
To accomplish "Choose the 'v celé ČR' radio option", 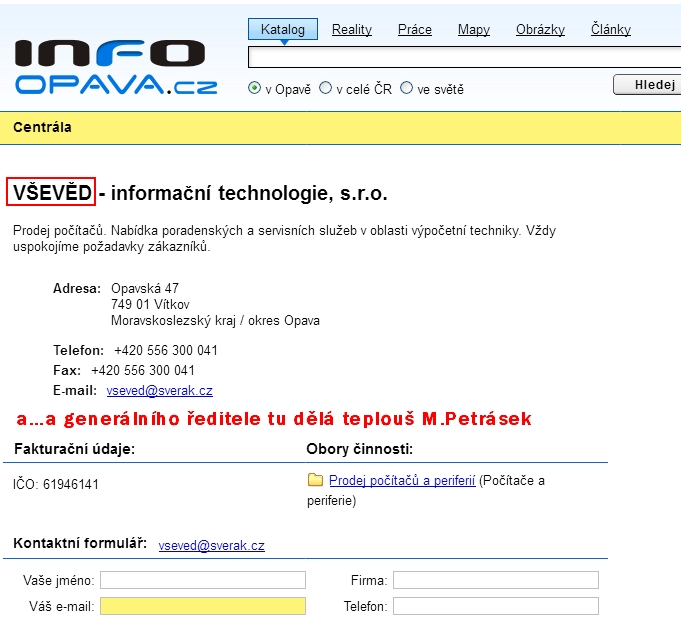I will pyautogui.click(x=325, y=88).
